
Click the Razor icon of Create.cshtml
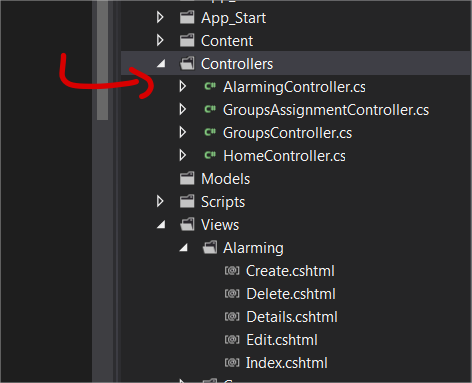[232, 270]
